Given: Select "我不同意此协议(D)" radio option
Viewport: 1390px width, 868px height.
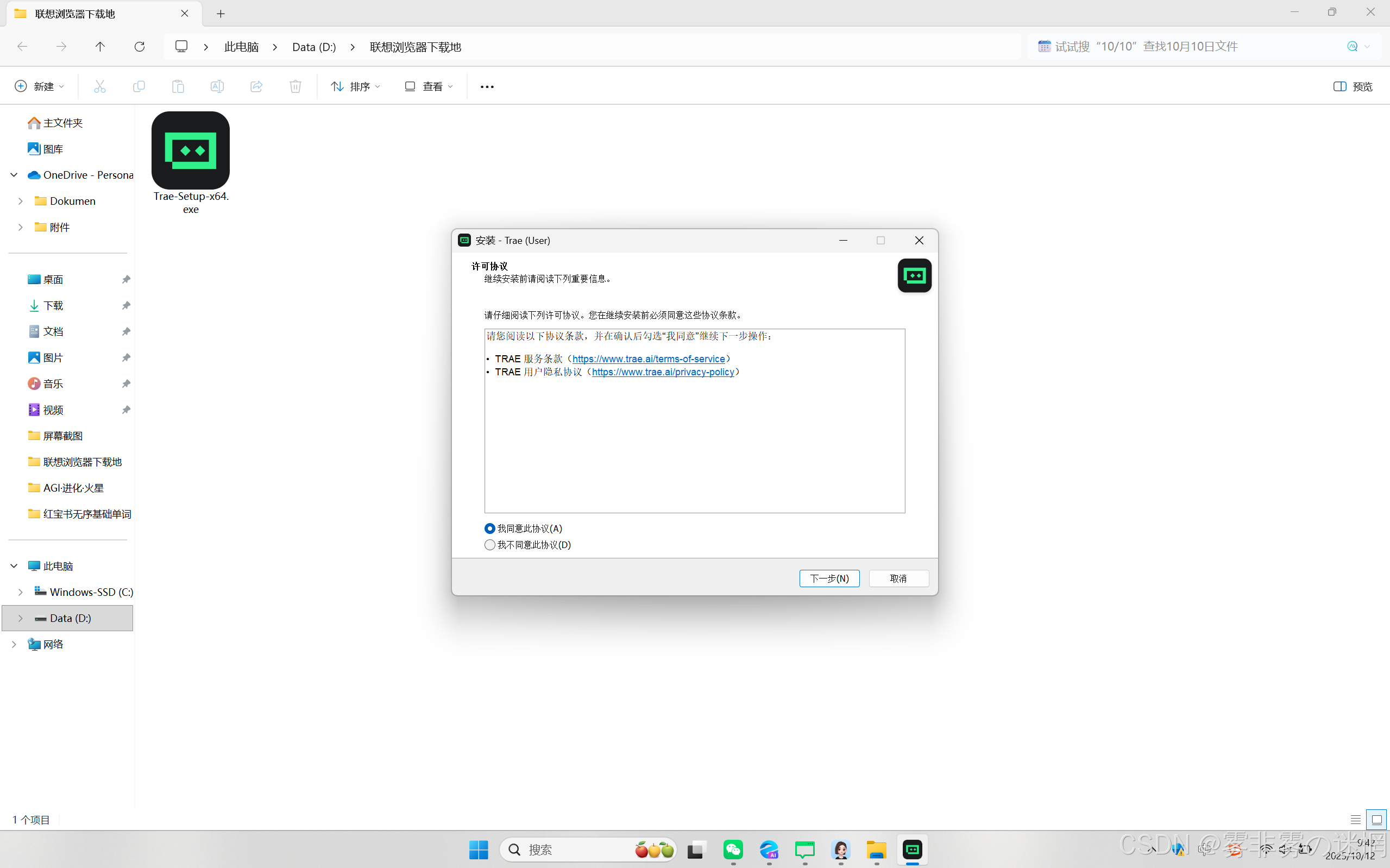Looking at the screenshot, I should pos(489,545).
